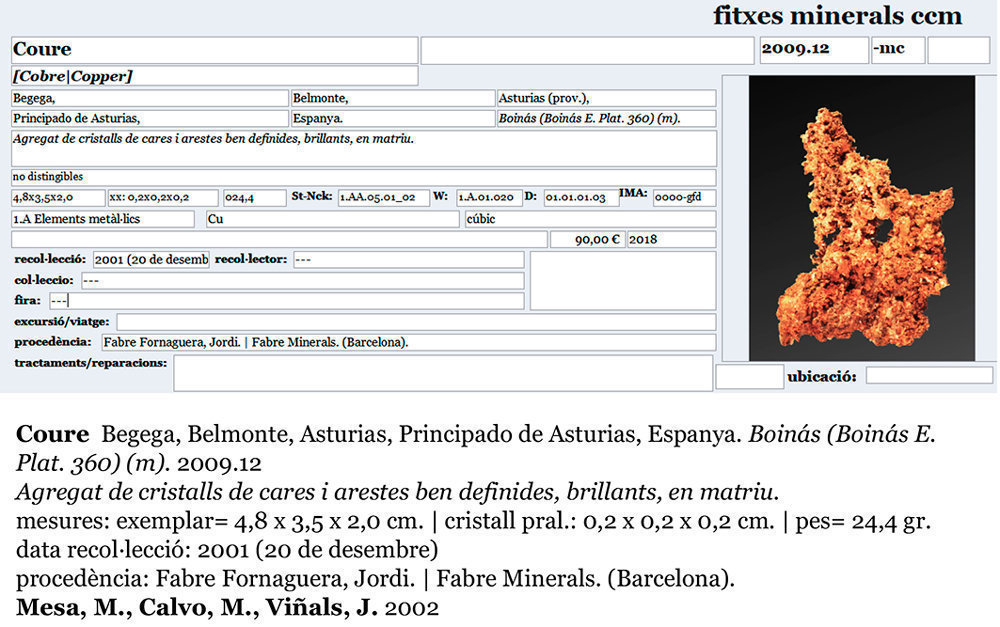Click summary line starting 'mesures: exemplar='
1000x627 pixels.
pos(473,522)
